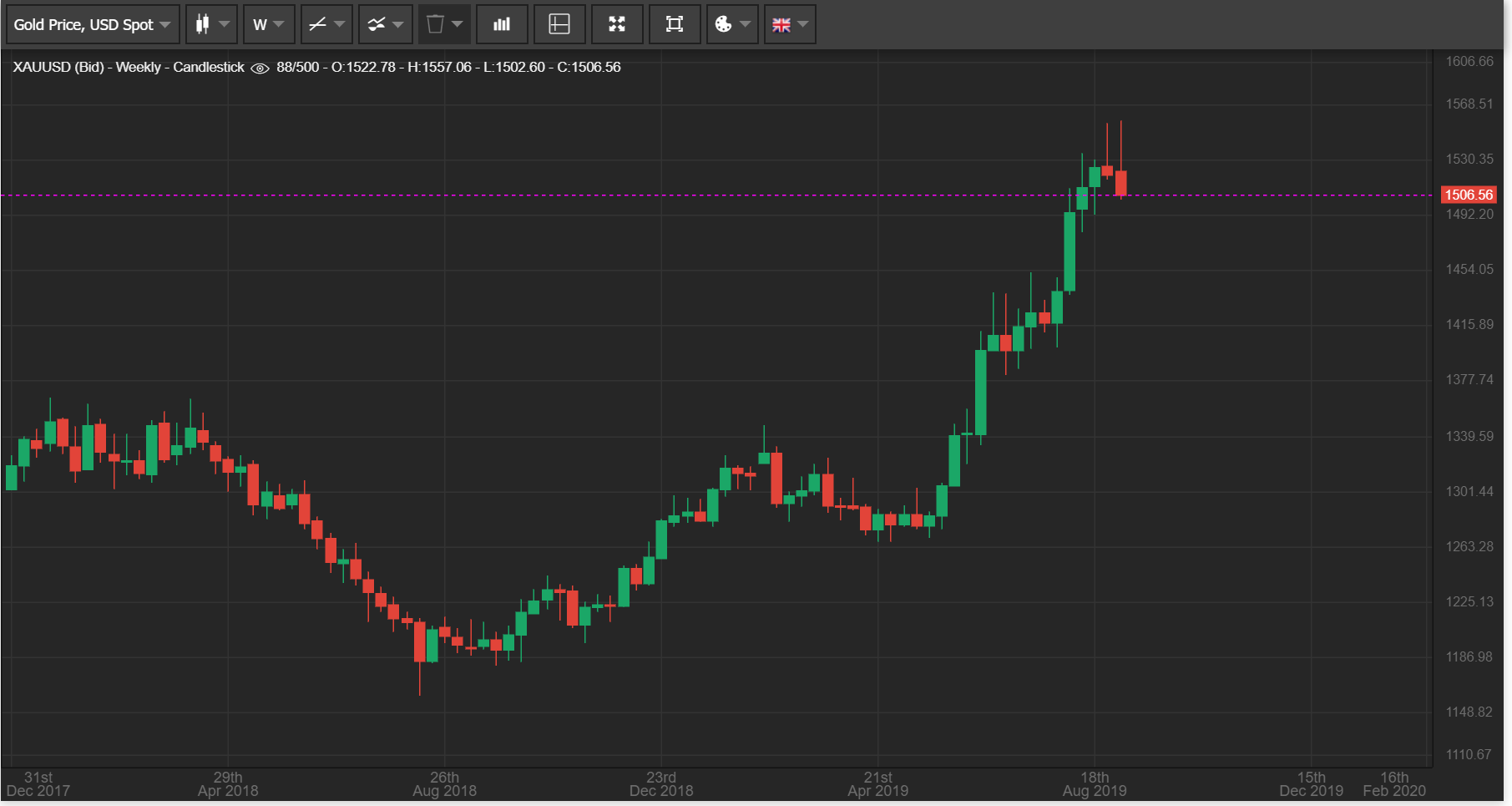
Task: Click the XAUUSD (Bid) Weekly Candlestick label
Action: point(129,68)
